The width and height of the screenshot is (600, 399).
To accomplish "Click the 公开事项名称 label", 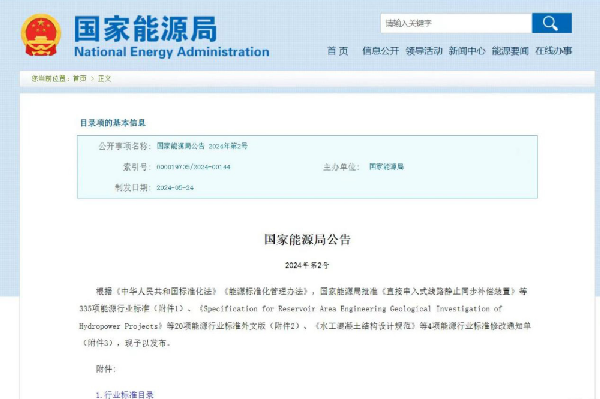I will point(125,146).
